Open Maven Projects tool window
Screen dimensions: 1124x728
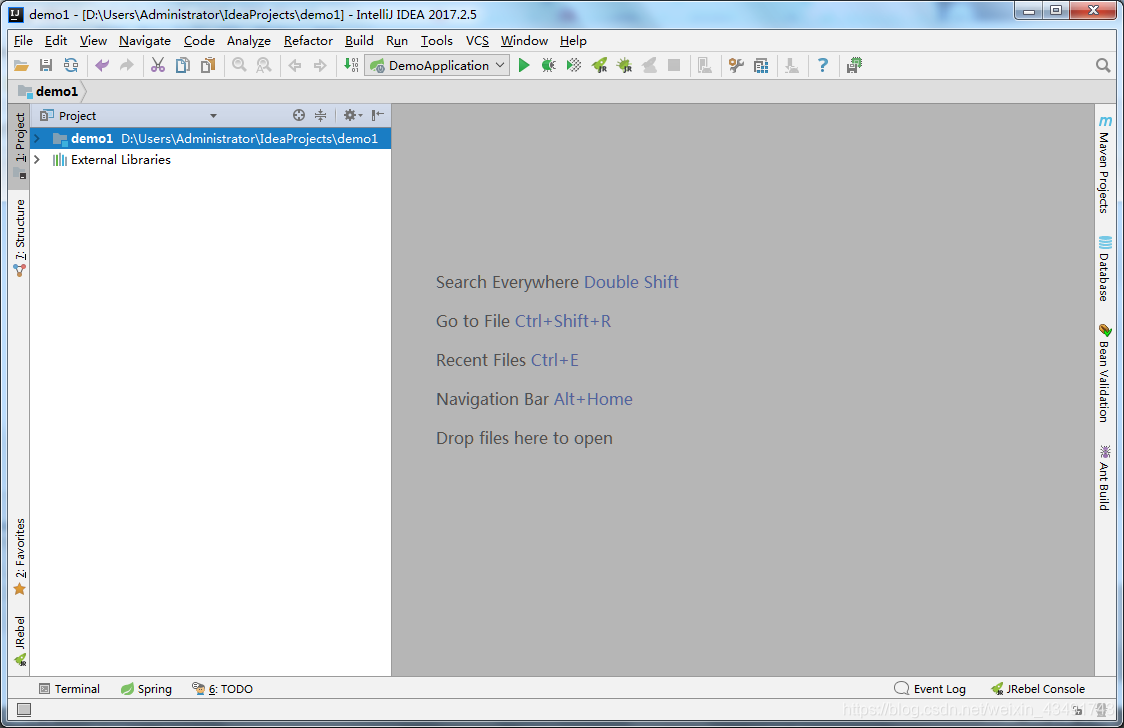pos(1105,164)
